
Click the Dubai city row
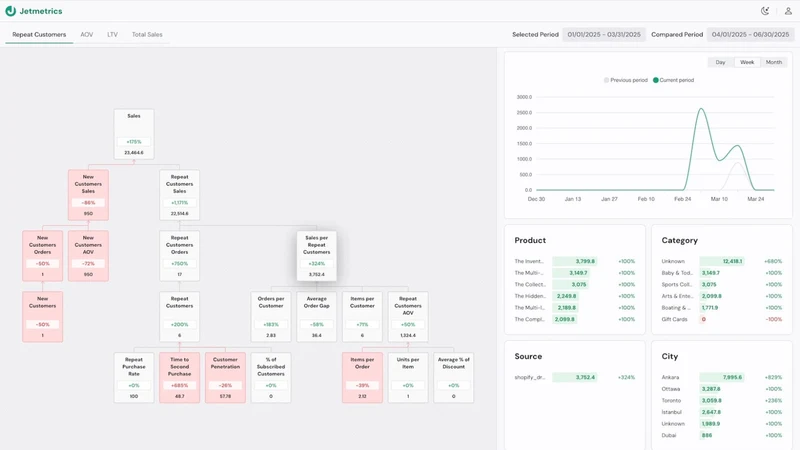point(721,435)
